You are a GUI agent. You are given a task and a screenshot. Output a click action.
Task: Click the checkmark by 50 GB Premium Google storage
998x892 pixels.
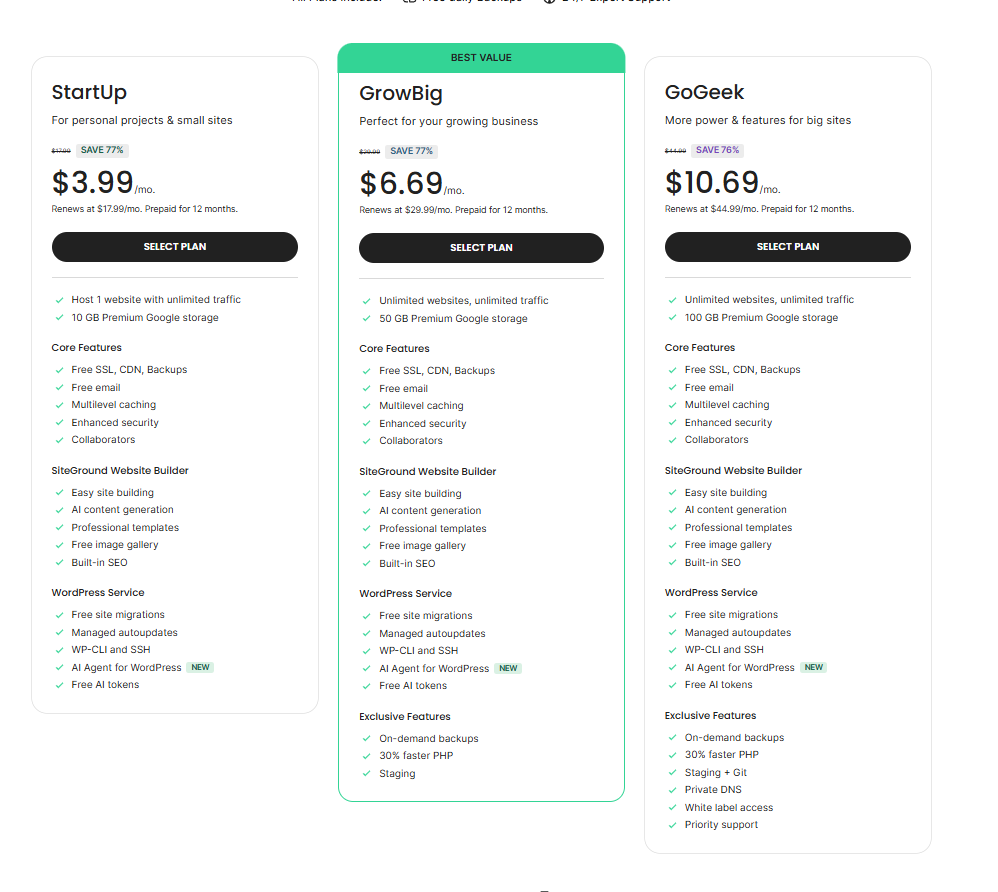[366, 319]
